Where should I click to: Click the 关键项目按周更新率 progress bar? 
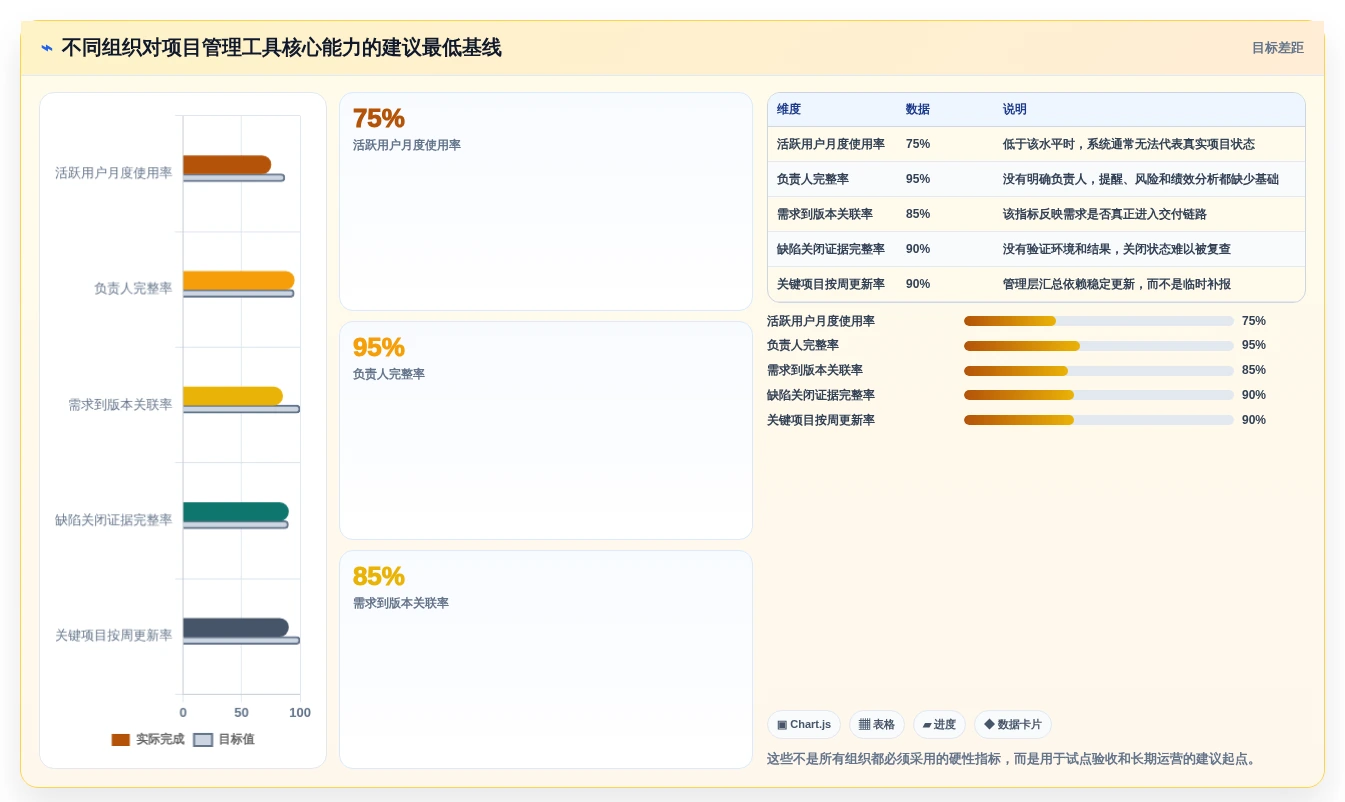(1098, 420)
